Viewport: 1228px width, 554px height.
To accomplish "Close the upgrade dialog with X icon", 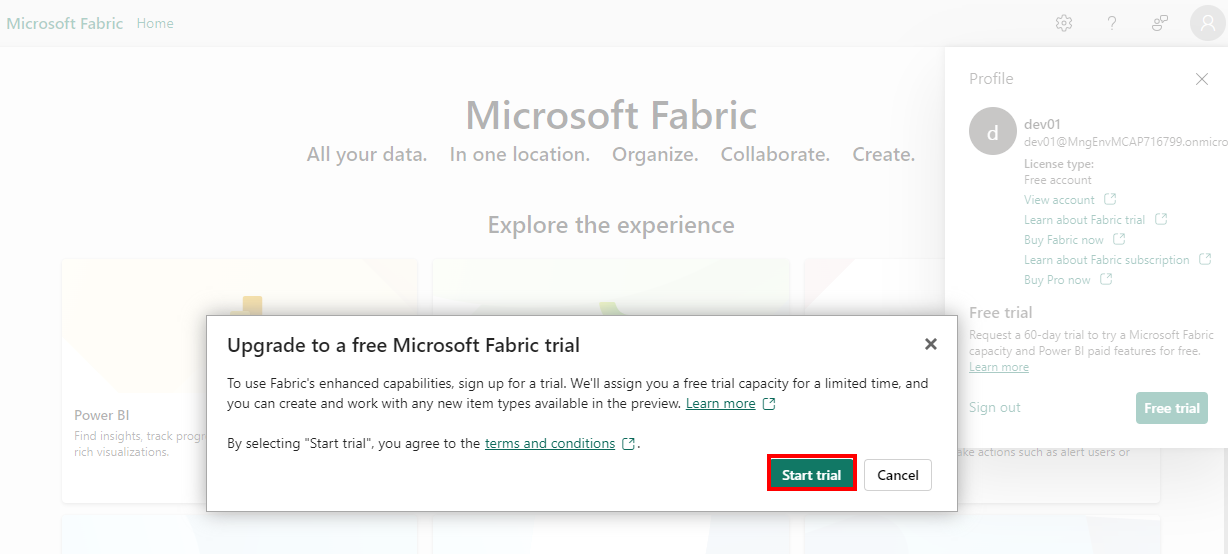I will tap(930, 344).
